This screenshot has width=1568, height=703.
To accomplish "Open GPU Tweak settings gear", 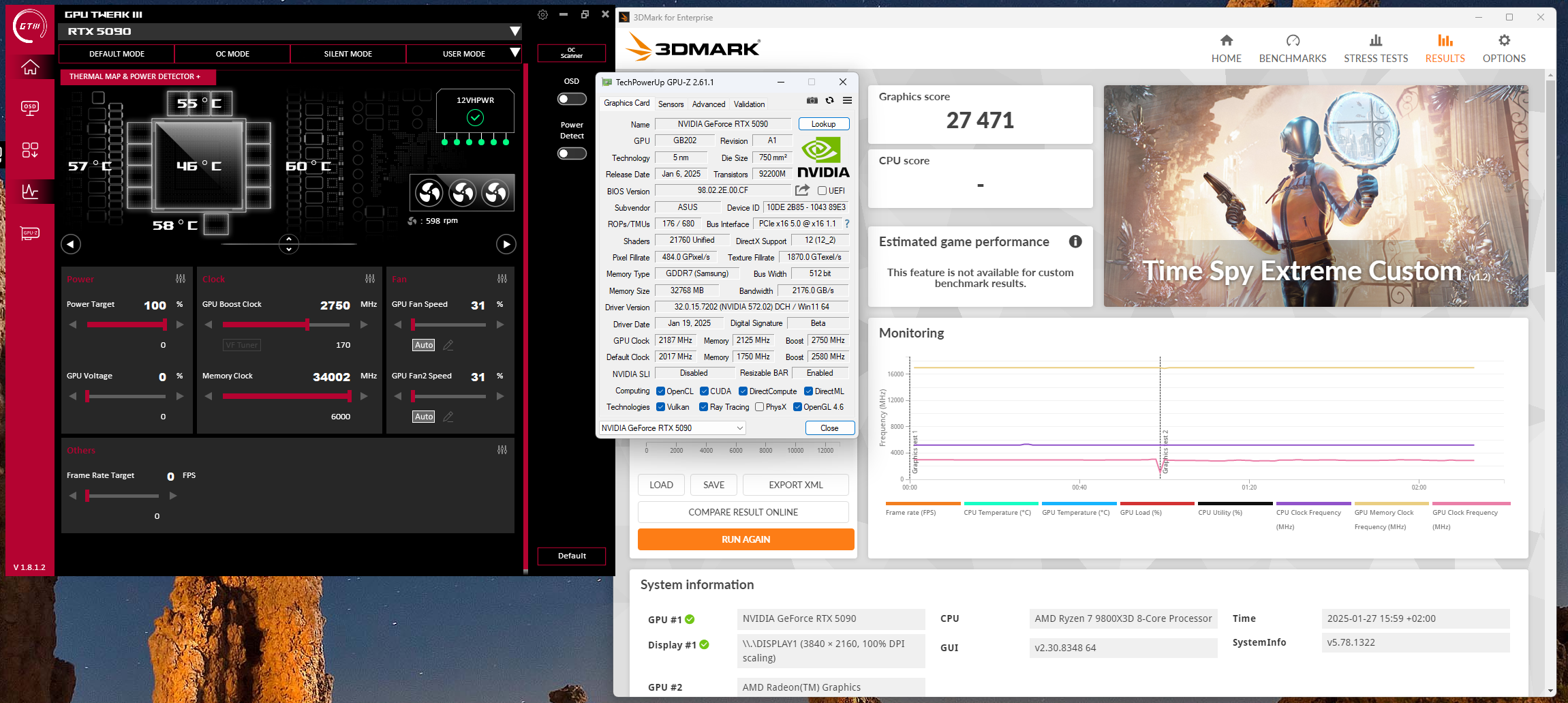I will [x=542, y=14].
